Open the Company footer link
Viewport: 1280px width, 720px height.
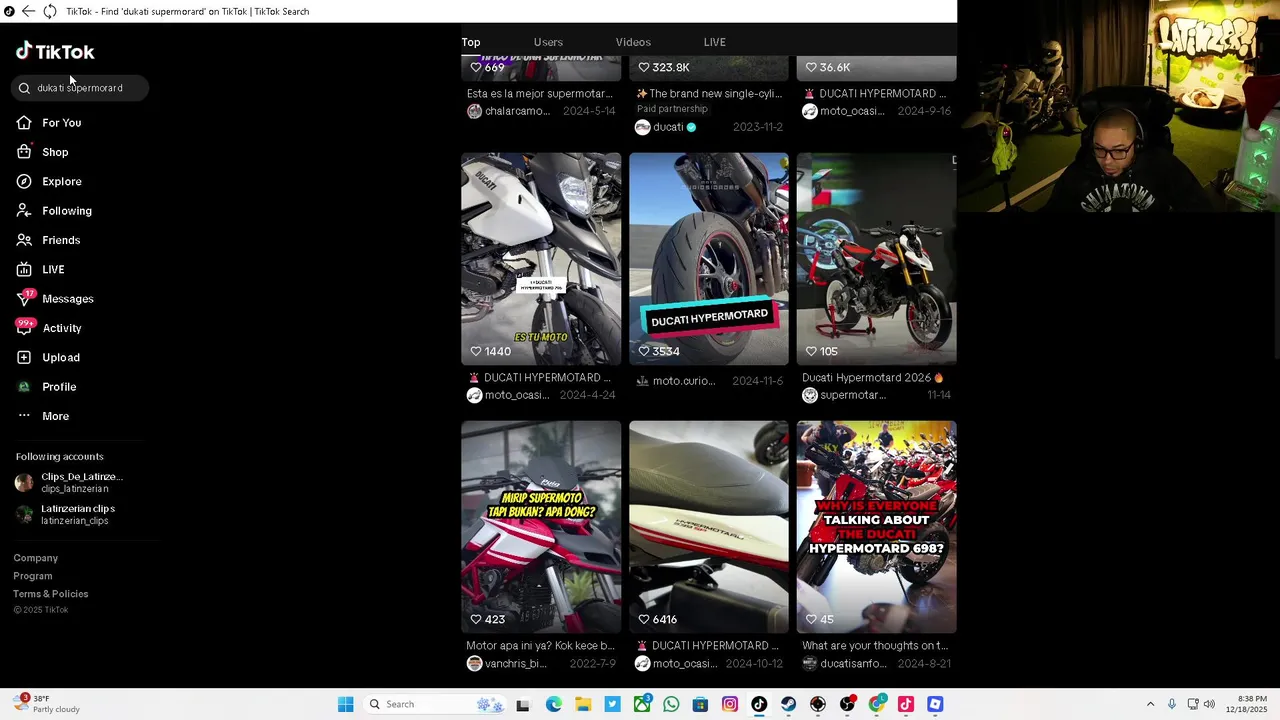36,558
